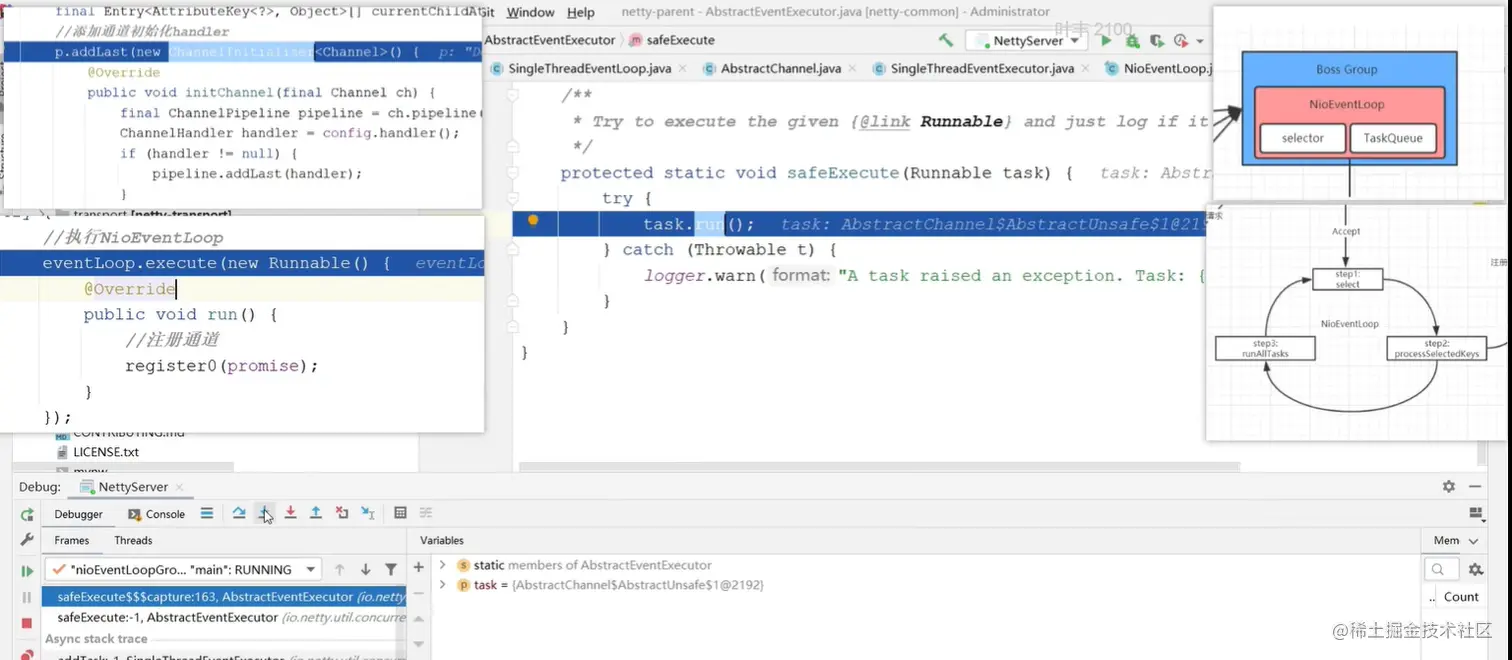This screenshot has height=660, width=1512.
Task: Click Memory view search field
Action: (x=1440, y=569)
